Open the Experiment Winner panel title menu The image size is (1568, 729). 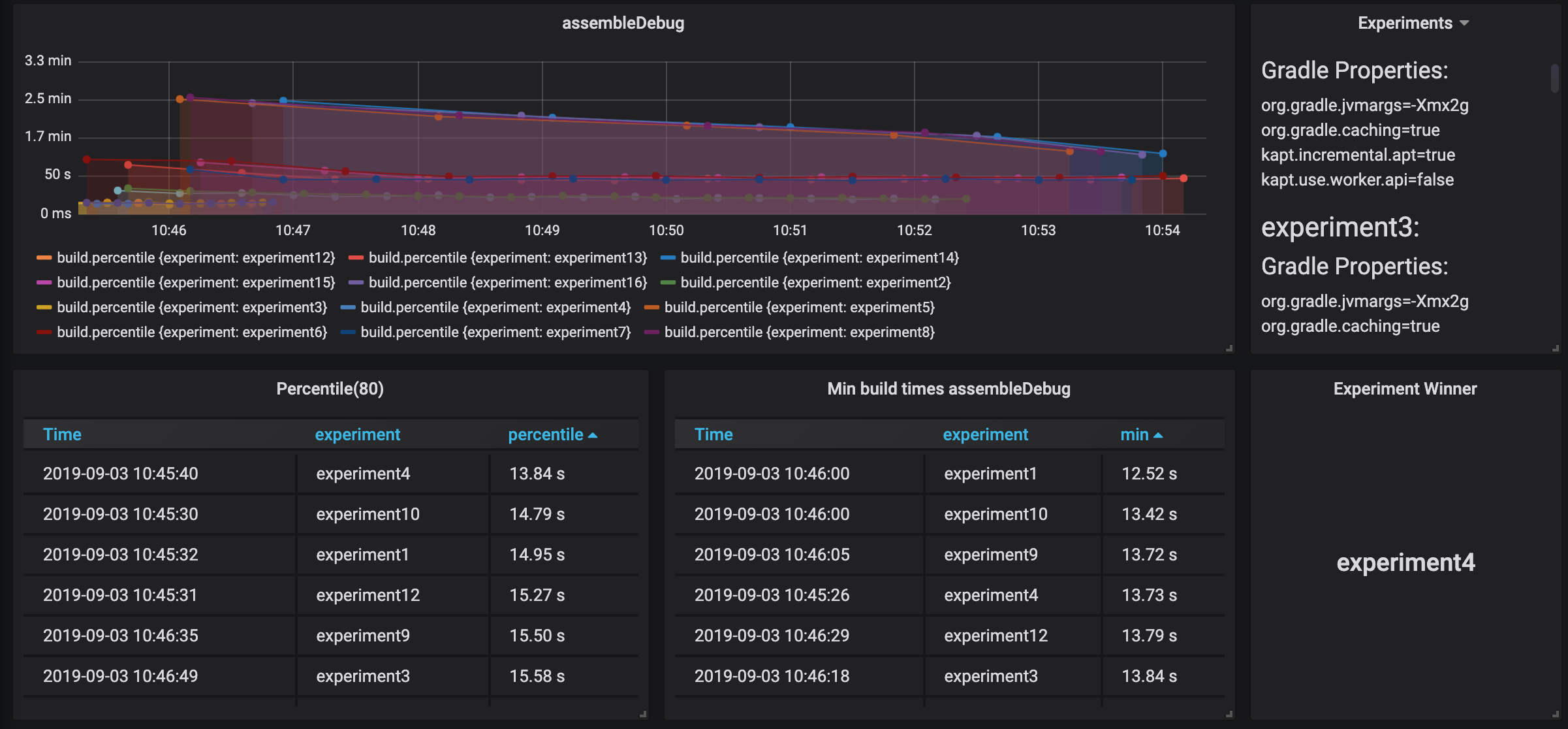(x=1405, y=389)
